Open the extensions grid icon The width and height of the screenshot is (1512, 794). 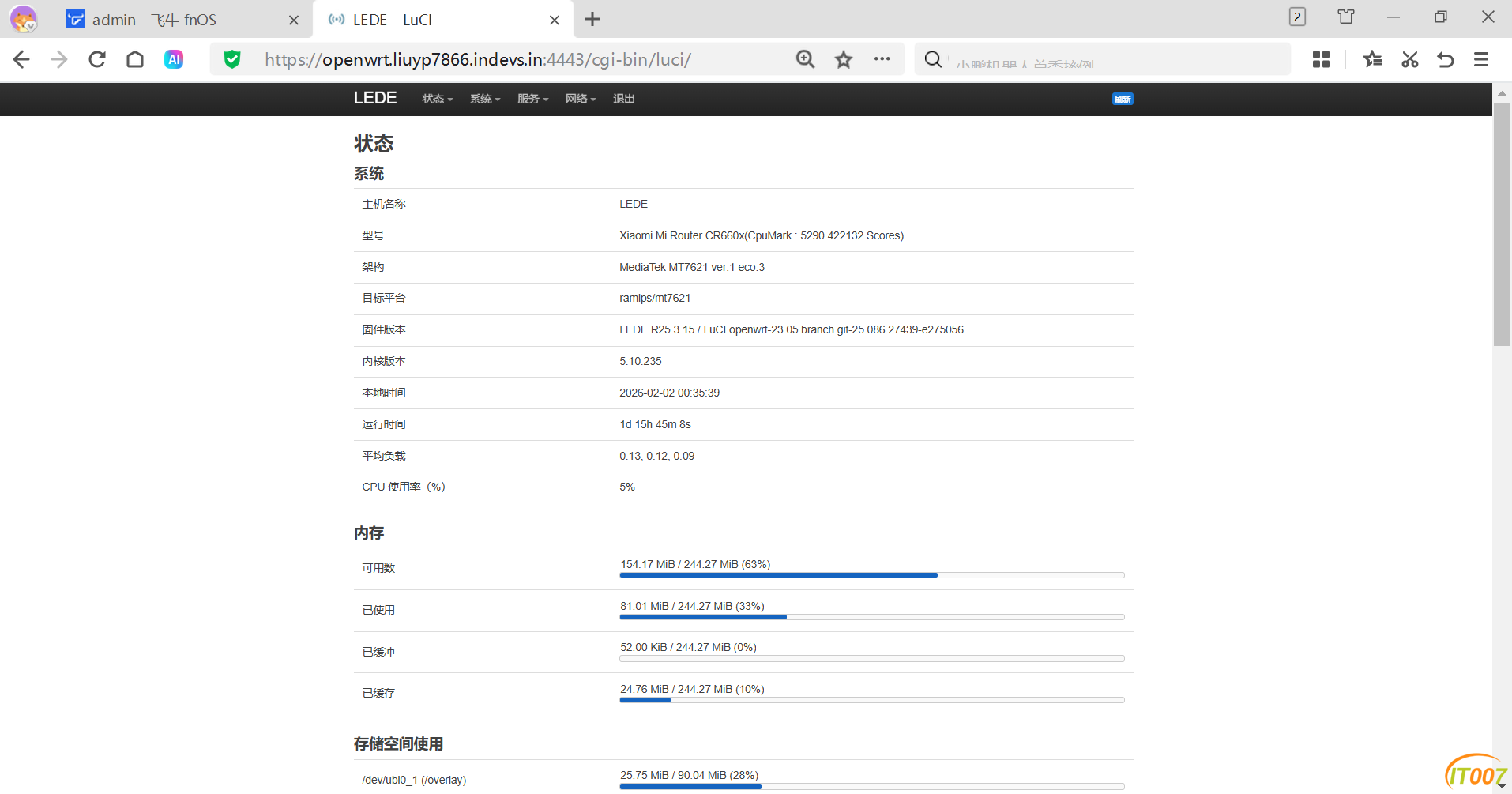point(1321,59)
